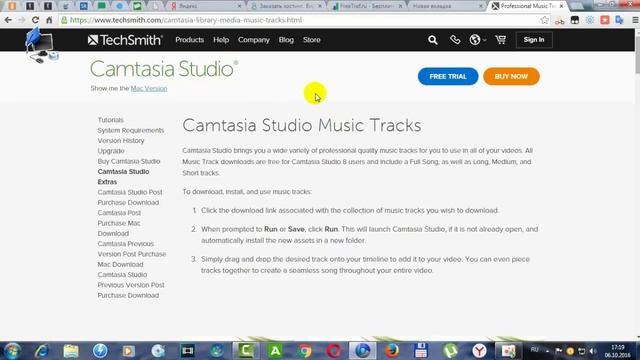640x360 pixels.
Task: Open Opera browser in the taskbar
Action: 333,351
